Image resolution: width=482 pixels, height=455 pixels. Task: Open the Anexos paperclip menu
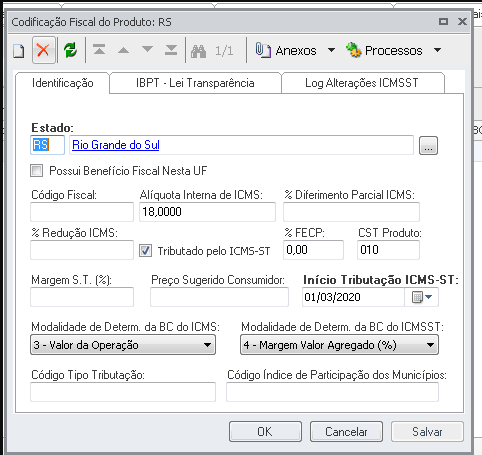pos(295,50)
